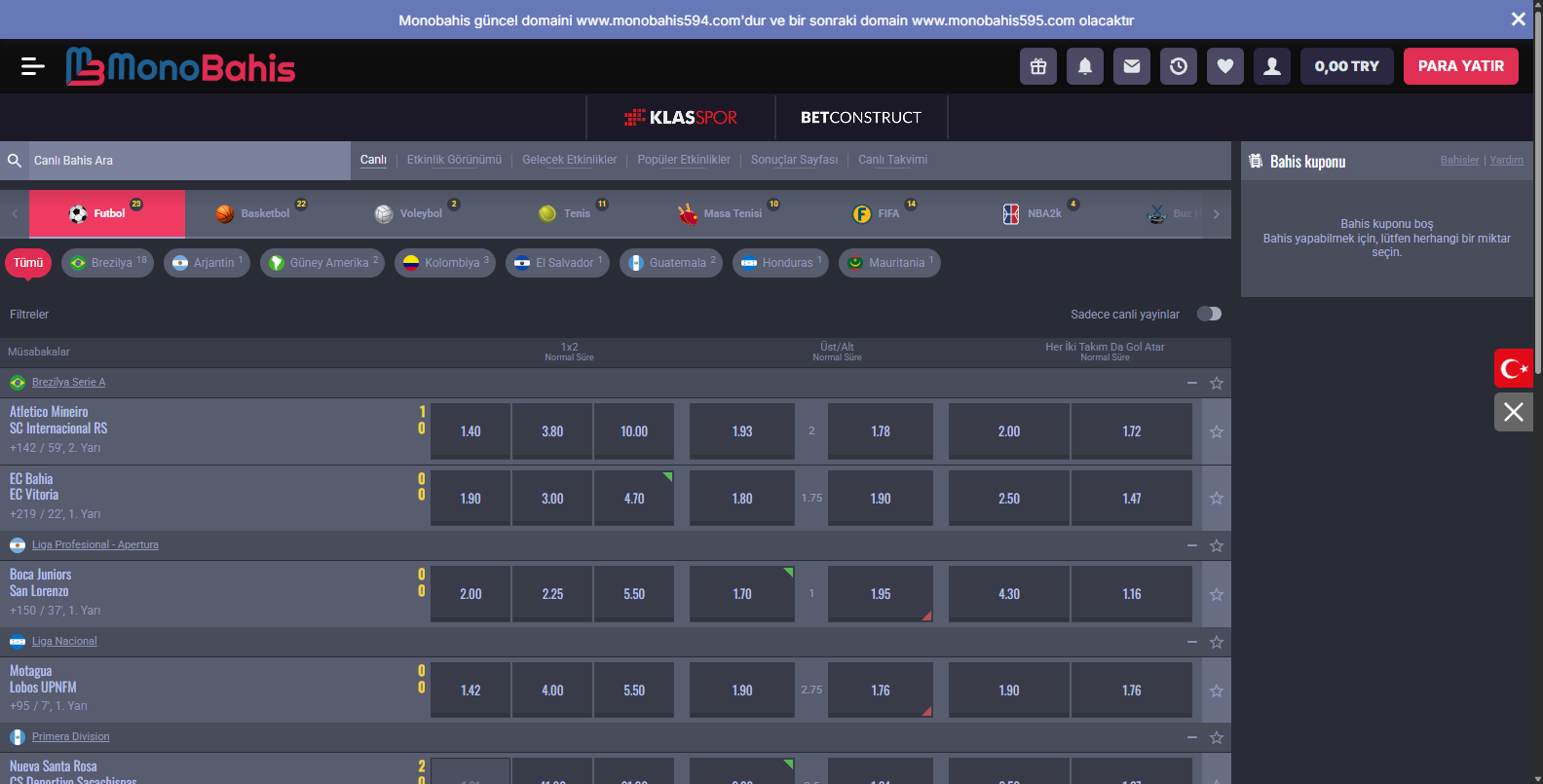The image size is (1543, 784).
Task: Click the PARA YATIR button
Action: 1460,66
